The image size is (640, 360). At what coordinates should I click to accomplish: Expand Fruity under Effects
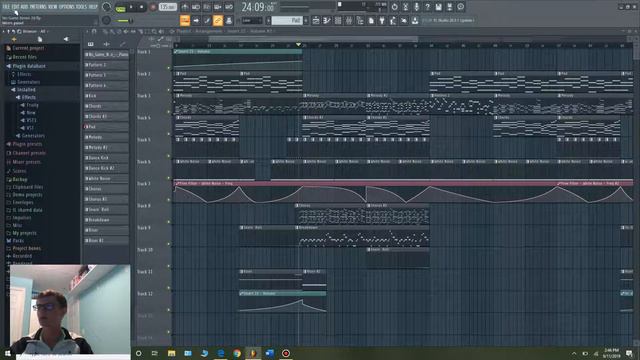tap(32, 105)
